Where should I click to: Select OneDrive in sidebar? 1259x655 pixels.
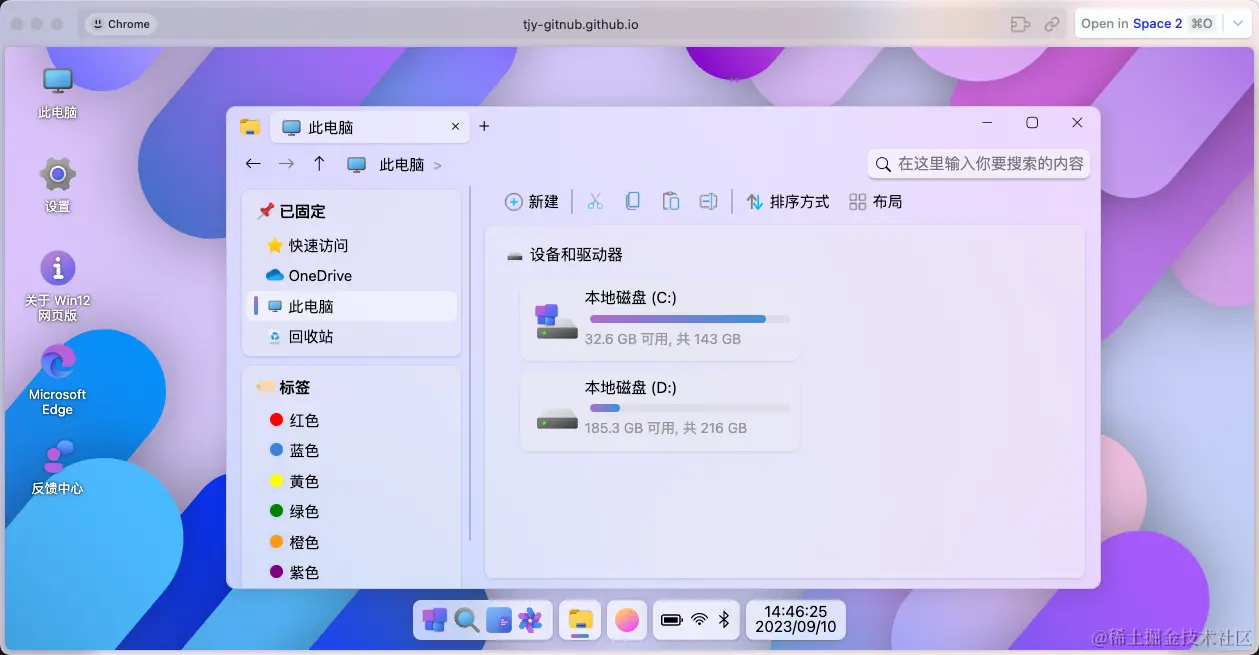pos(352,275)
